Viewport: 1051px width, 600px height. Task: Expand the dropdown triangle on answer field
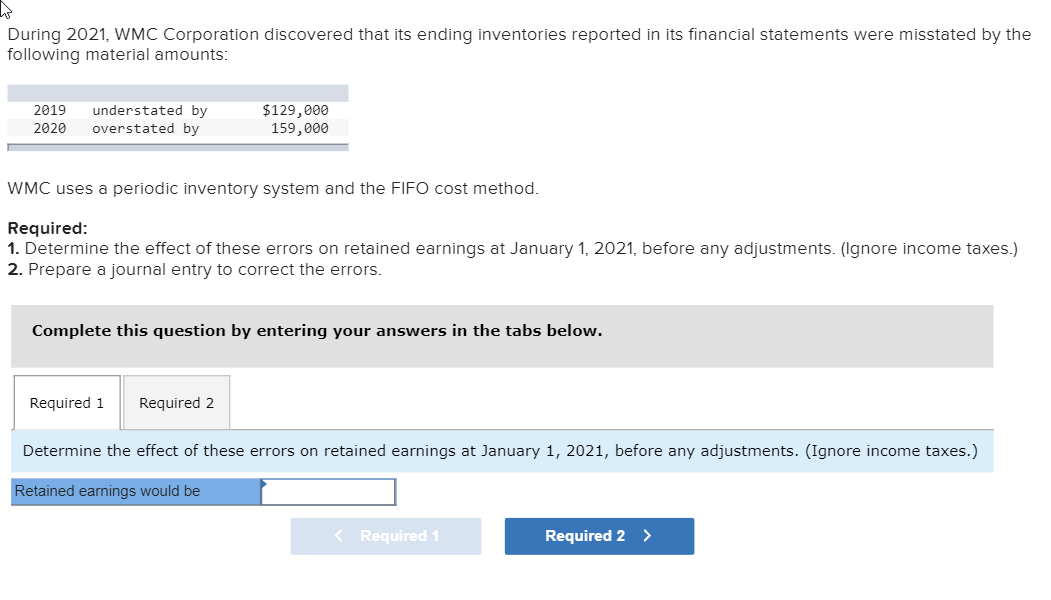click(x=265, y=484)
